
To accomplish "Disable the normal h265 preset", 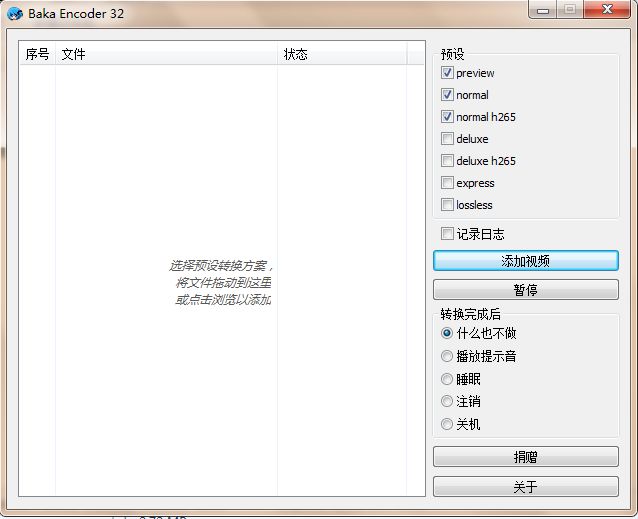I will pyautogui.click(x=447, y=117).
